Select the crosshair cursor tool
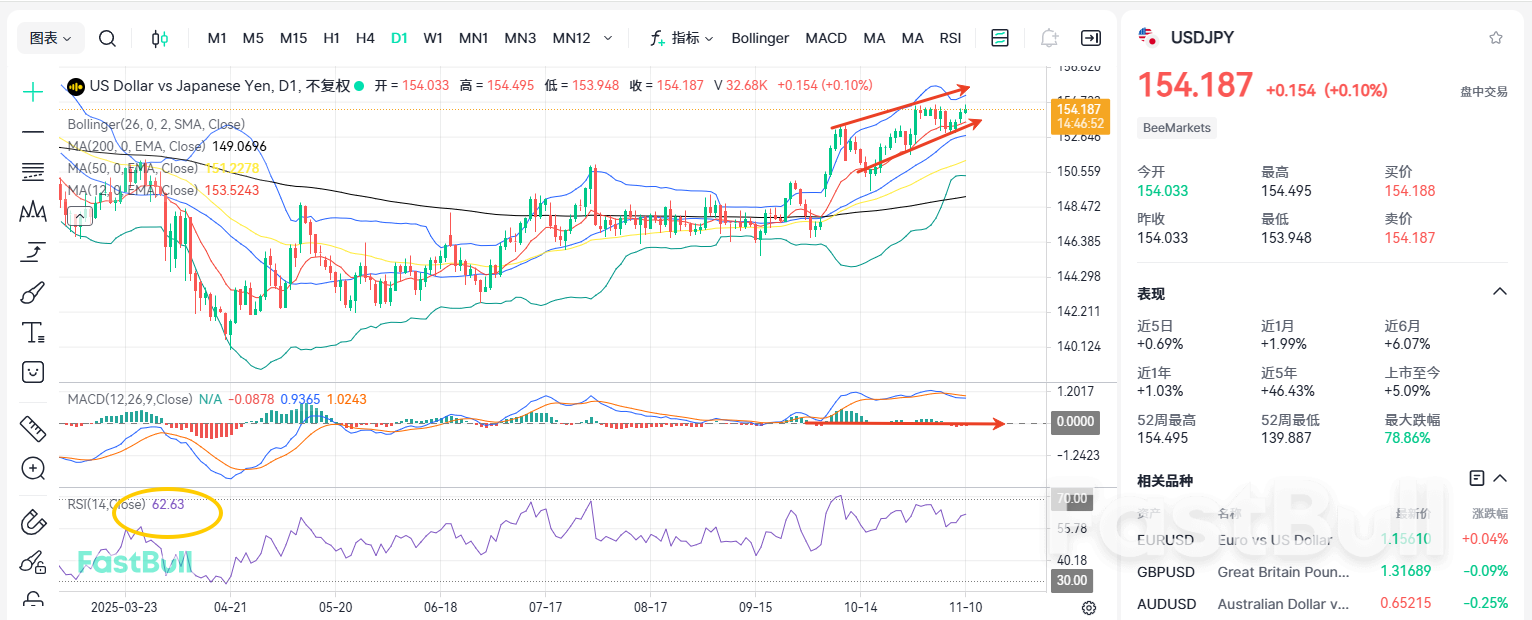 click(32, 92)
